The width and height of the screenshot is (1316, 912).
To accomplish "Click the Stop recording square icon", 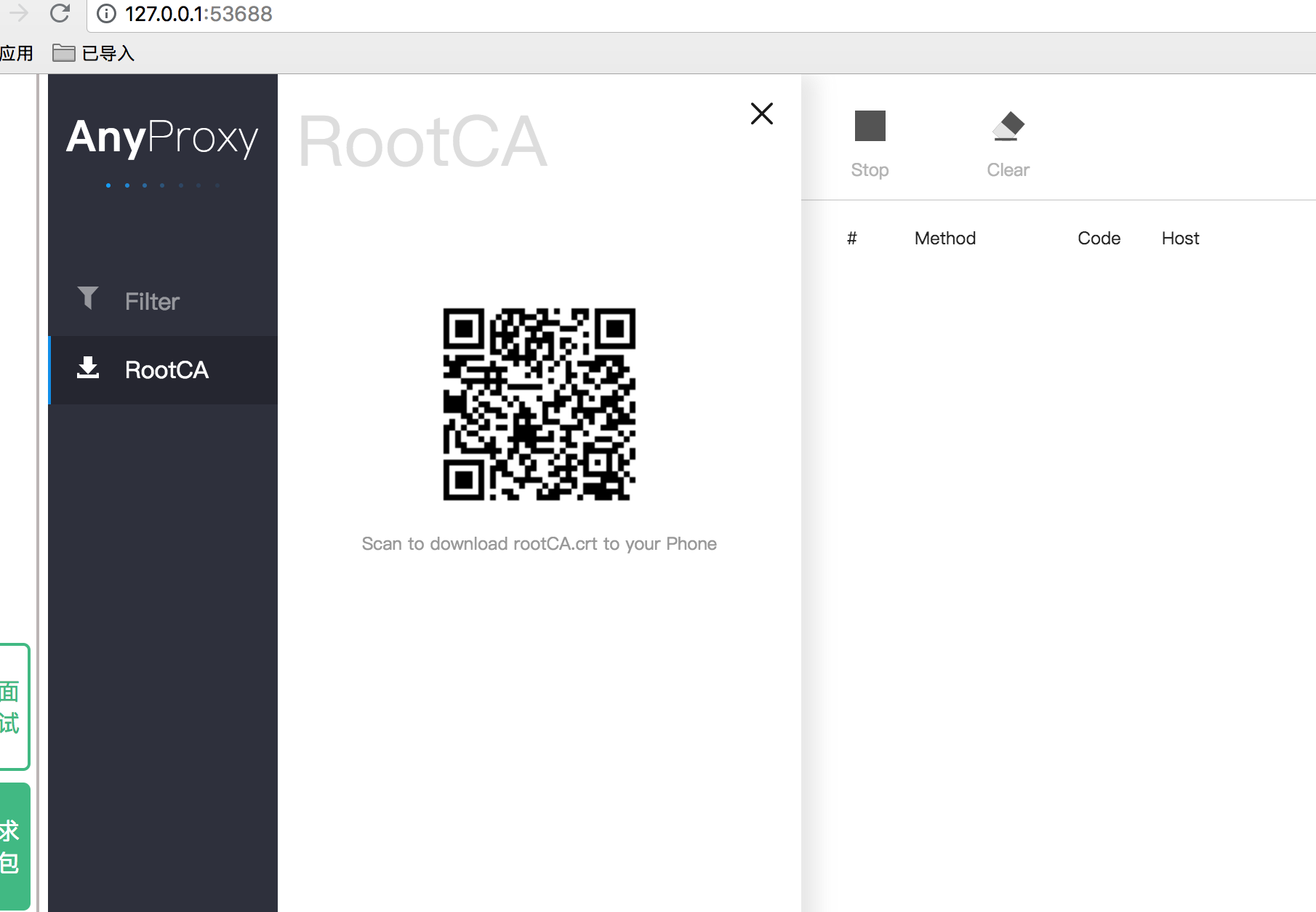I will coord(870,125).
